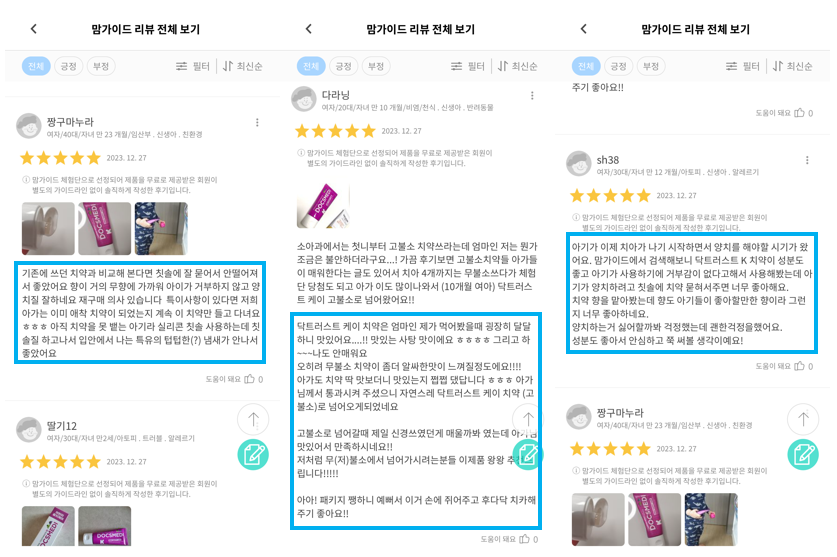Viewport: 837px width, 557px height.
Task: Open the 최신순 sort dropdown in right panel
Action: pos(792,66)
